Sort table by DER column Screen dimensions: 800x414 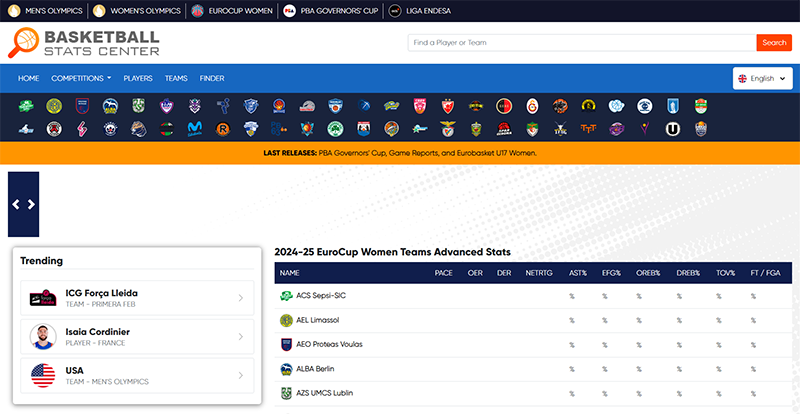point(504,273)
